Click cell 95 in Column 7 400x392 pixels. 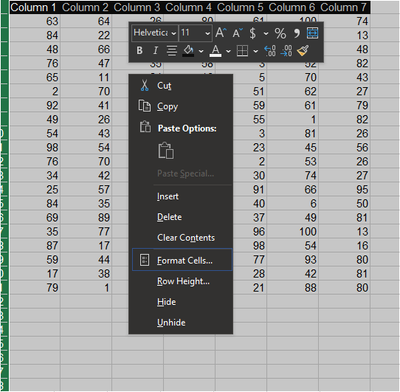[x=344, y=189]
